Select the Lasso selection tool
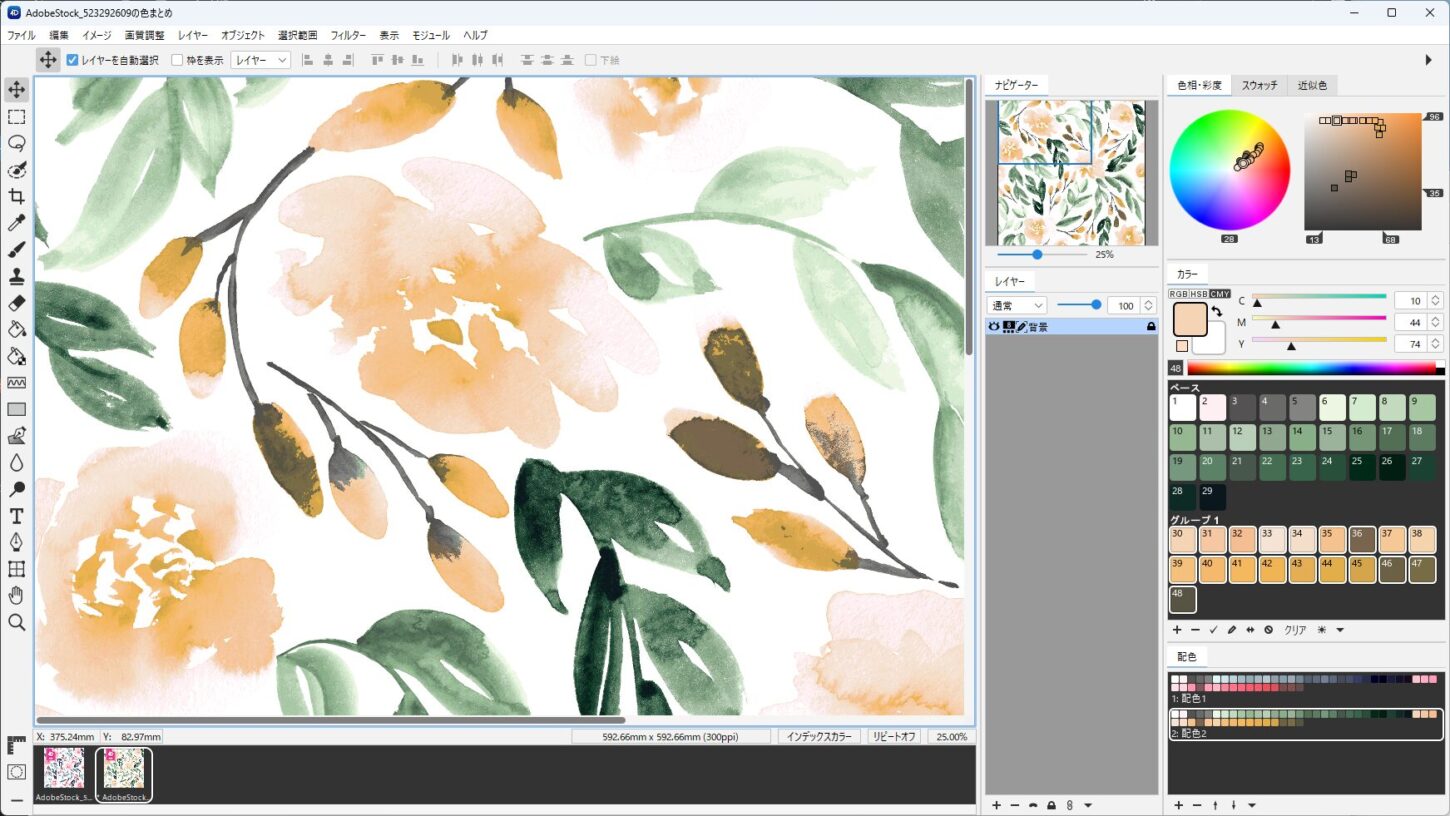The height and width of the screenshot is (816, 1450). (17, 143)
